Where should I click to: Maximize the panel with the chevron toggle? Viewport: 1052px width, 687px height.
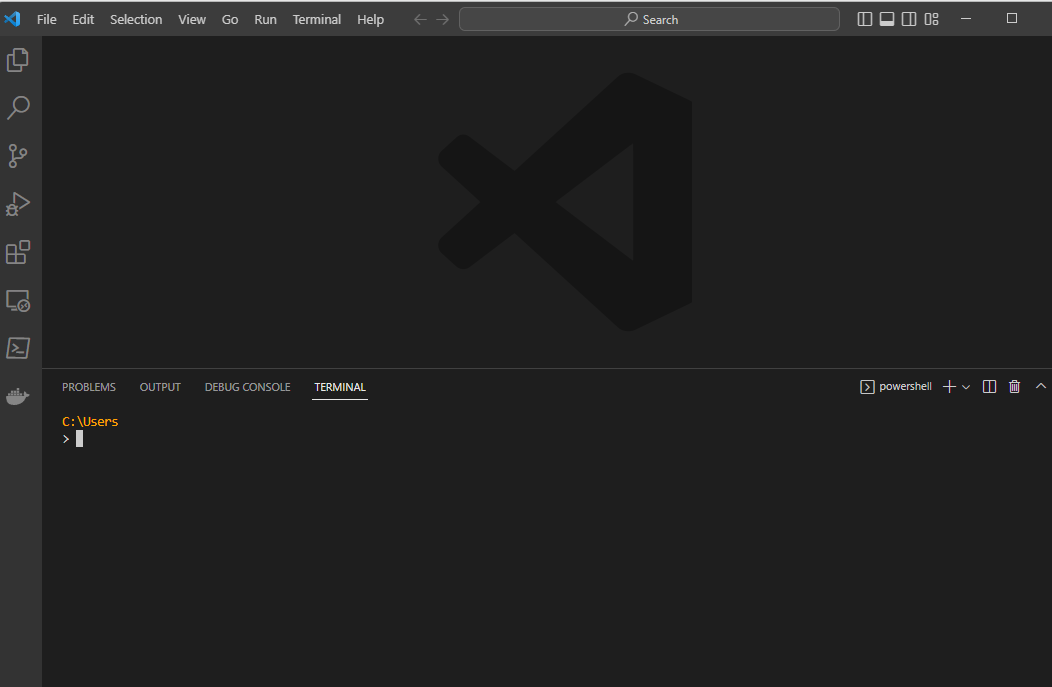coord(1040,386)
